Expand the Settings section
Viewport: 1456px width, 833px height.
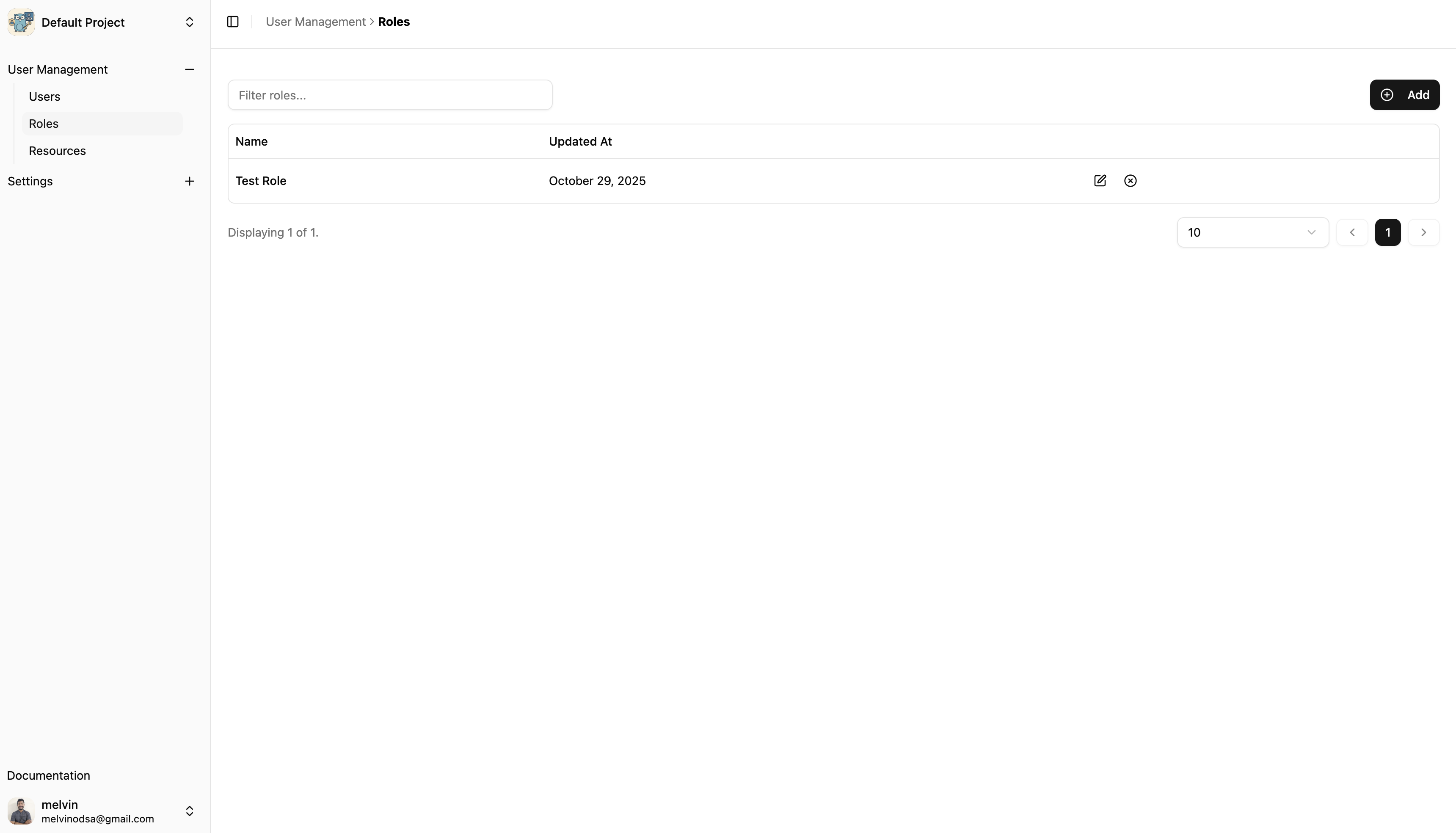click(189, 181)
